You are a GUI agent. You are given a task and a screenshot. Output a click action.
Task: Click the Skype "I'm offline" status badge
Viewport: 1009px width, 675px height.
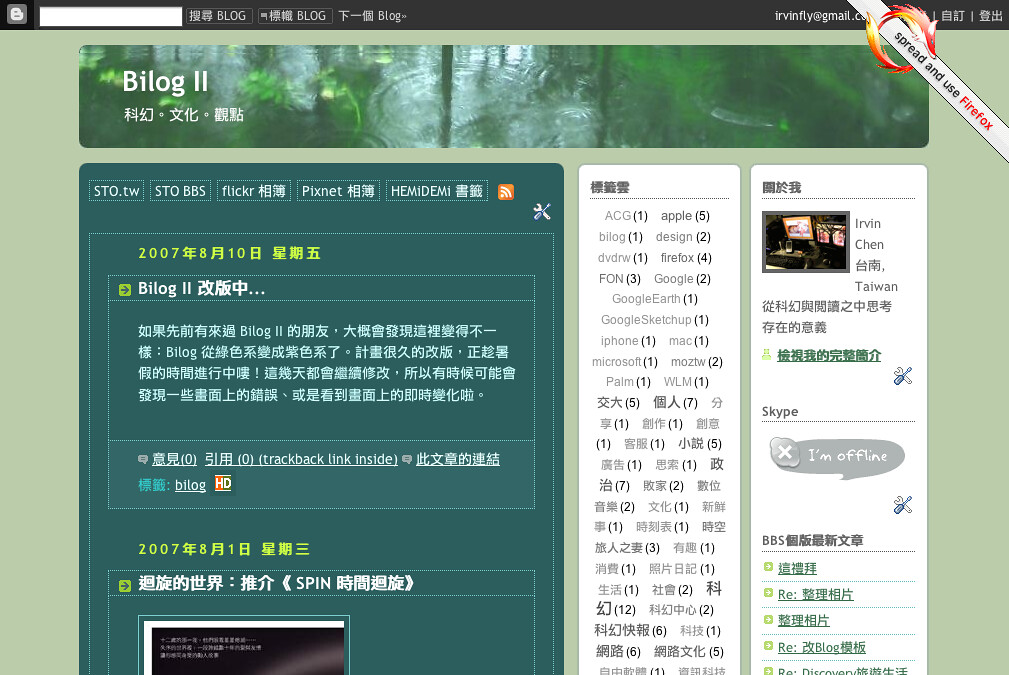pyautogui.click(x=836, y=457)
